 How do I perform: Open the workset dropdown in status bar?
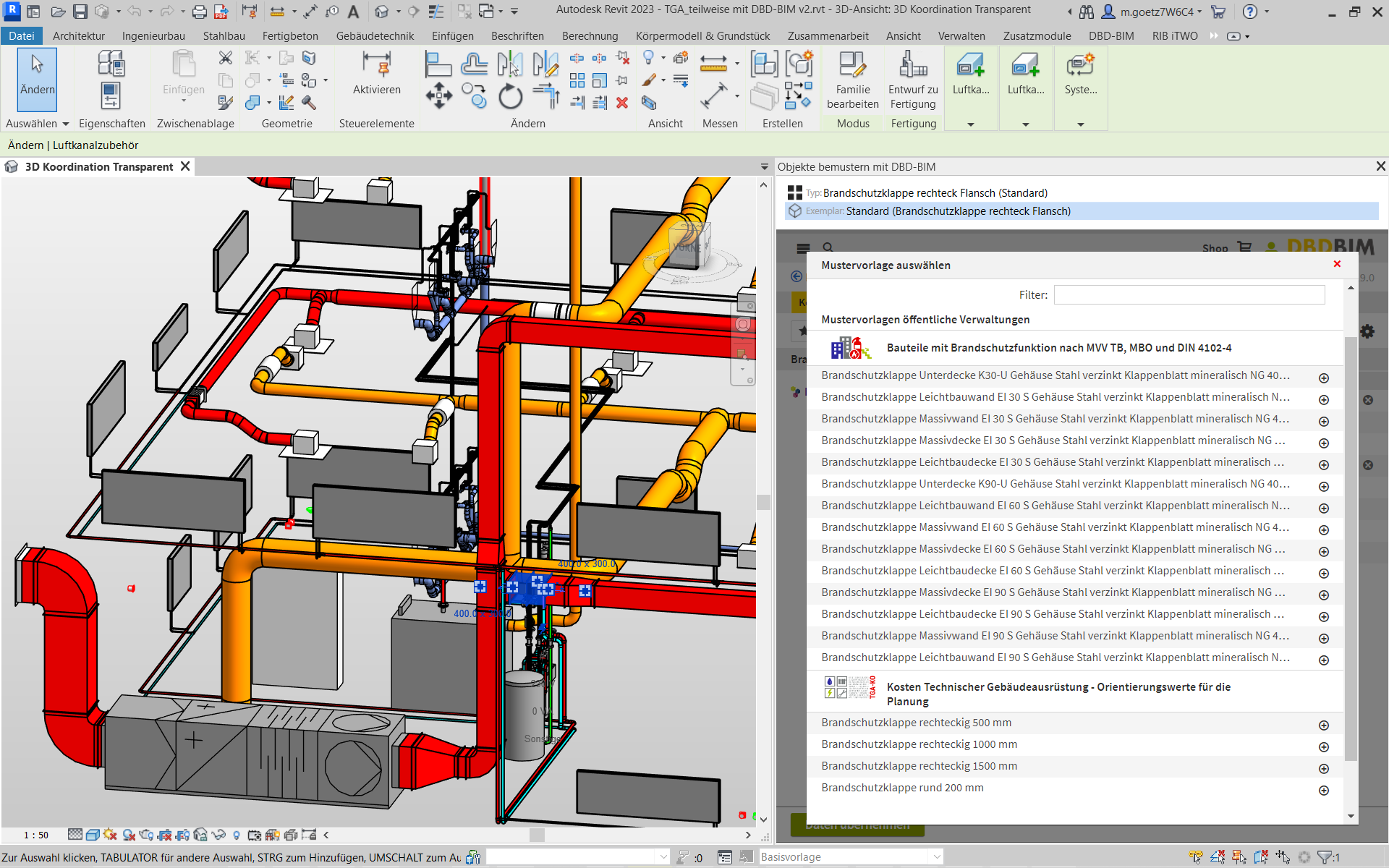663,857
